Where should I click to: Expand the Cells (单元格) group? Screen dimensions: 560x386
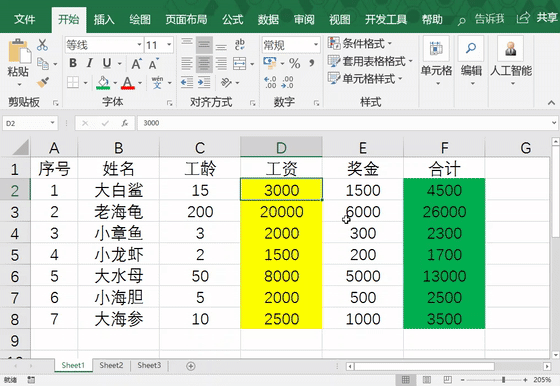[436, 61]
